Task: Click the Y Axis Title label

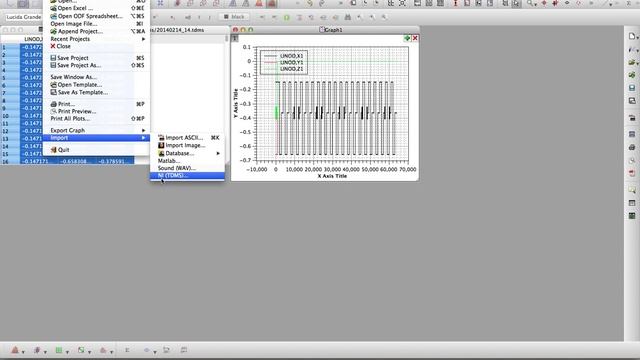Action: [x=236, y=104]
